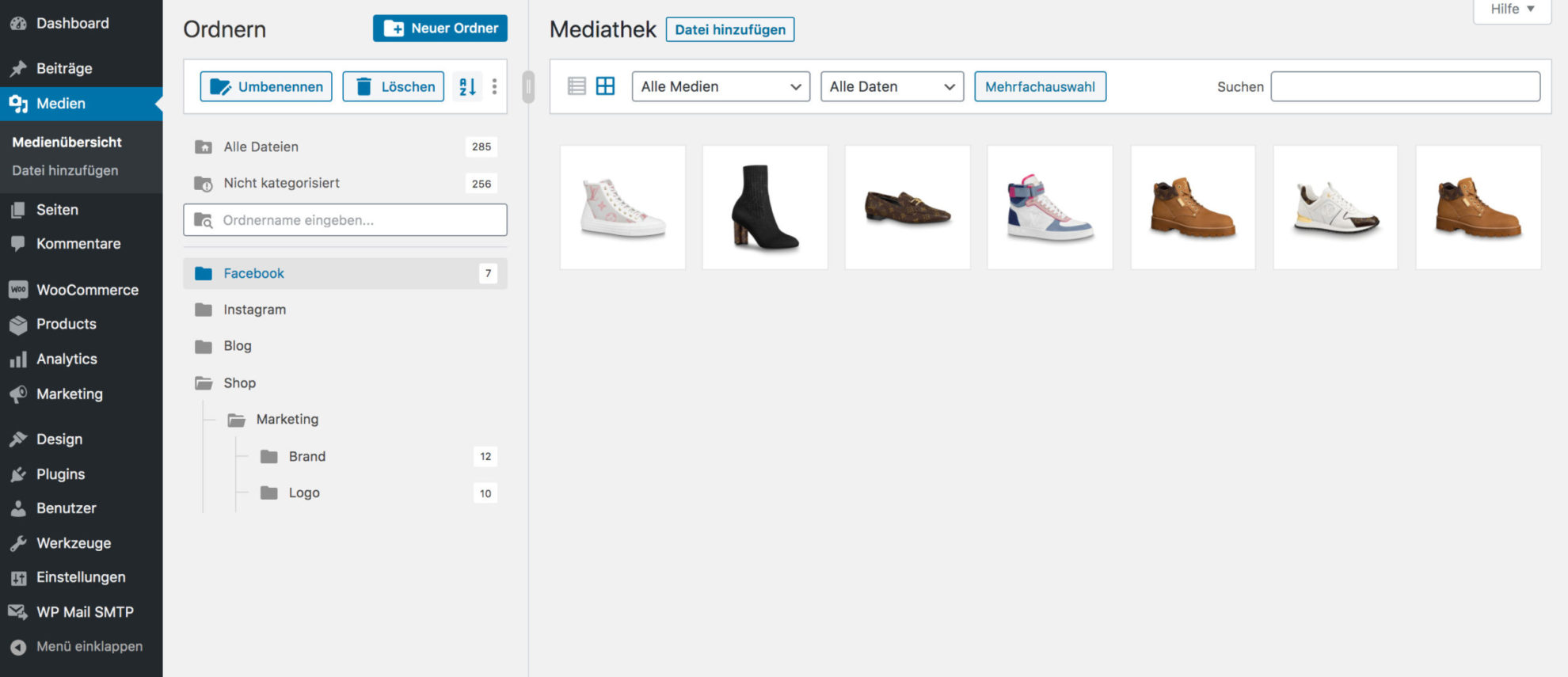1568x677 pixels.
Task: Collapse the Marketing subfolder
Action: click(236, 420)
